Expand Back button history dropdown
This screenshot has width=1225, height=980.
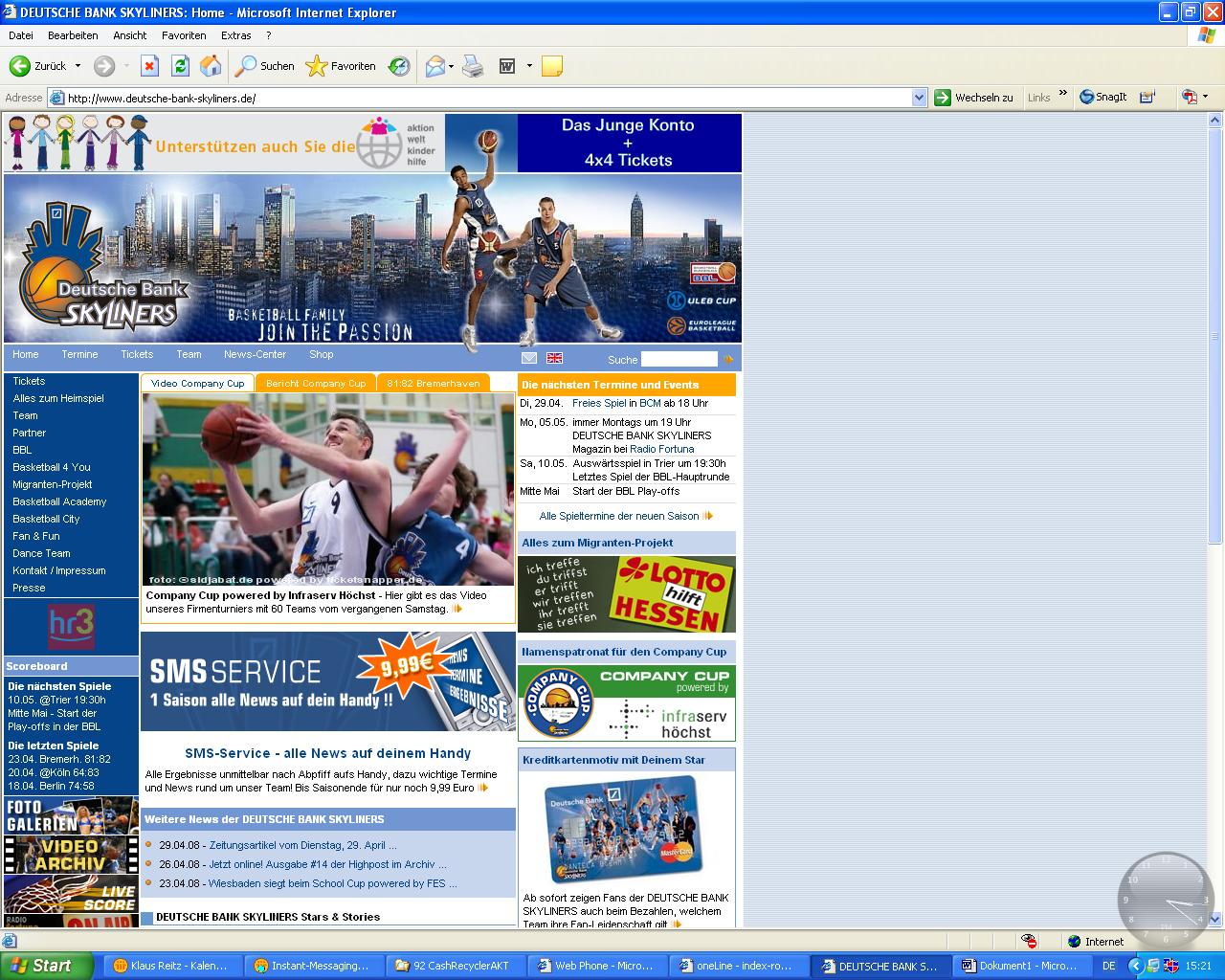pos(78,66)
